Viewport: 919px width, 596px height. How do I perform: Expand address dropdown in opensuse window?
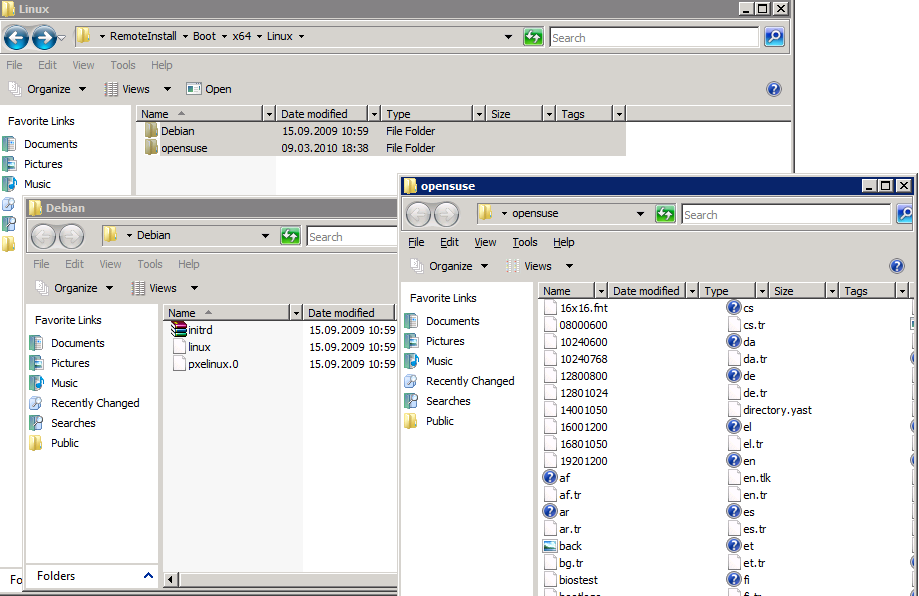pos(640,214)
